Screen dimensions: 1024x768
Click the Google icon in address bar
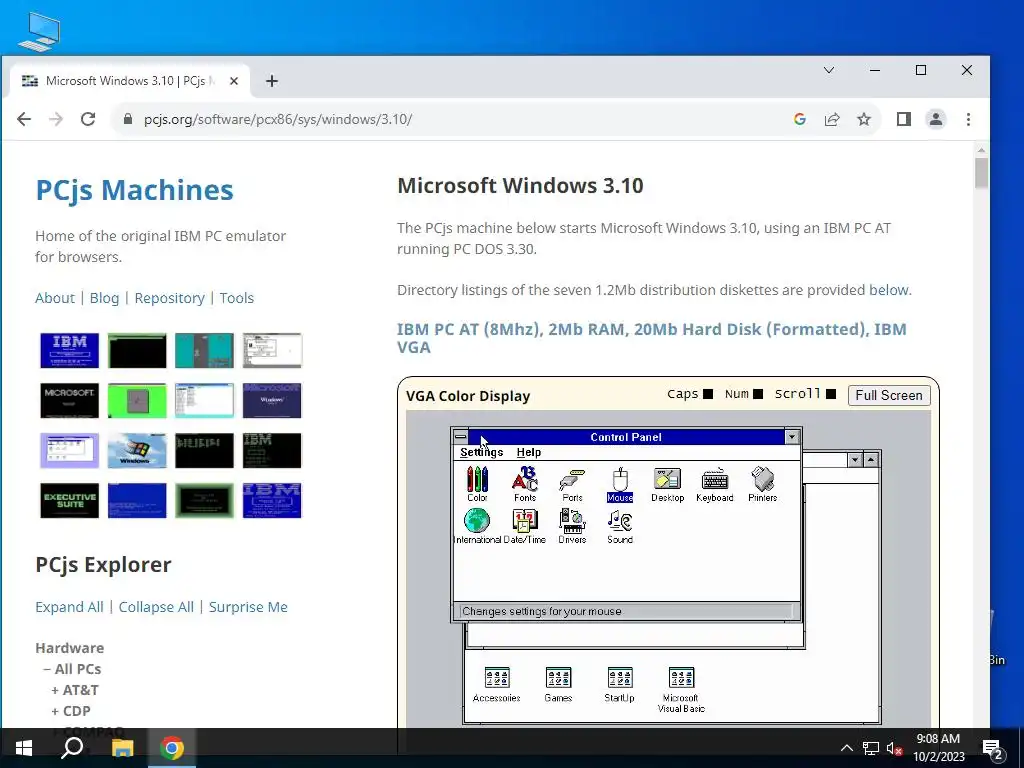coord(800,120)
